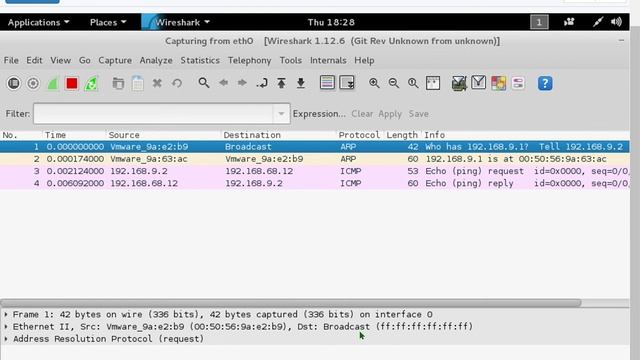
Task: Open the Analyze menu
Action: click(x=156, y=60)
